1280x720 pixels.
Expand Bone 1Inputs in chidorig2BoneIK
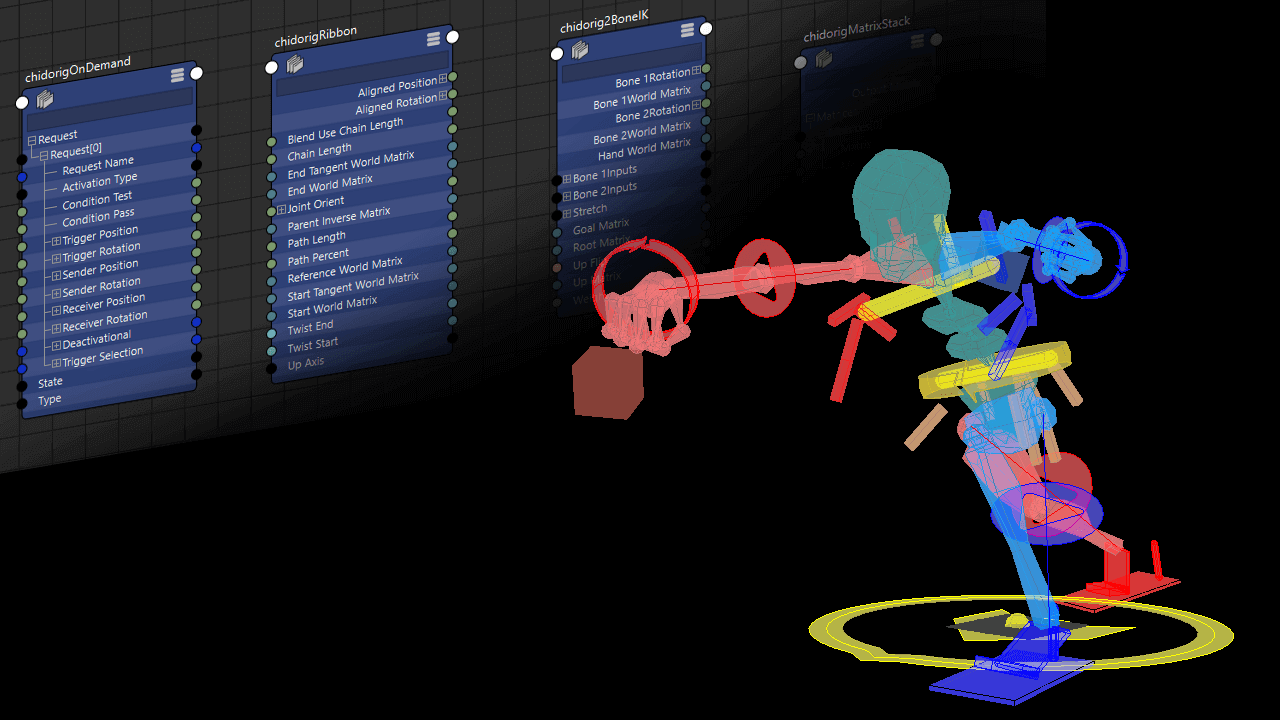point(567,178)
